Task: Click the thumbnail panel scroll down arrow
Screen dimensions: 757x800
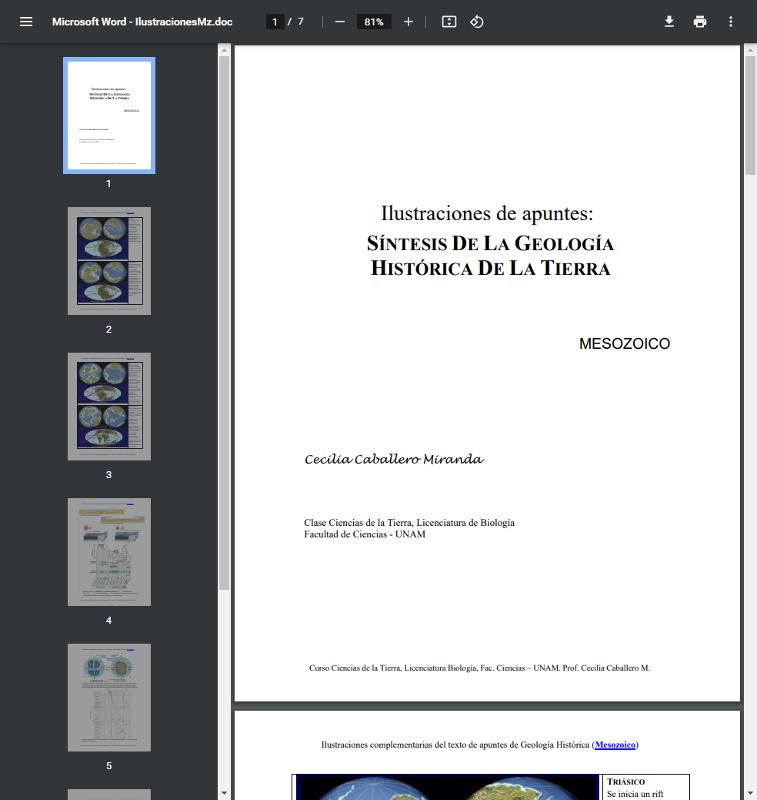Action: [x=224, y=794]
